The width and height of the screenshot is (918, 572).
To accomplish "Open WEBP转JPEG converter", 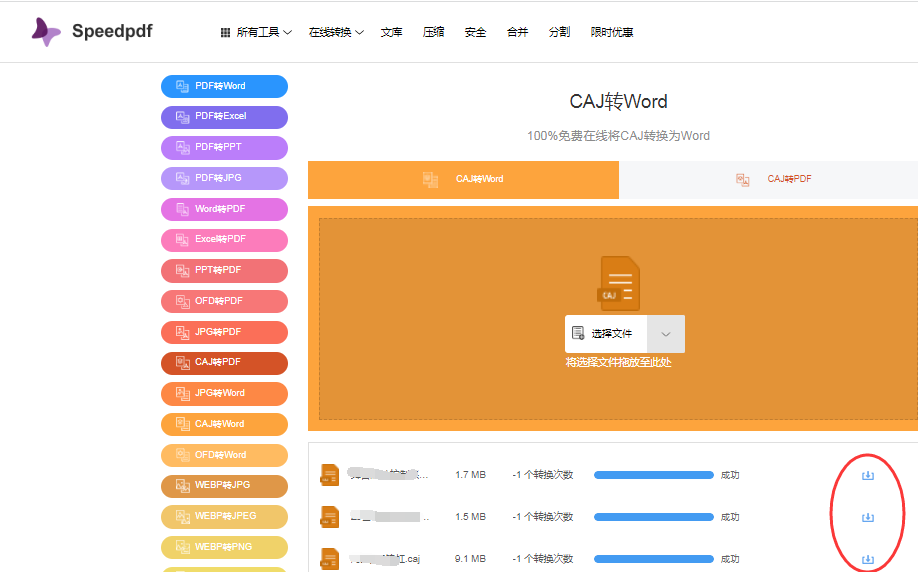I will (x=224, y=516).
